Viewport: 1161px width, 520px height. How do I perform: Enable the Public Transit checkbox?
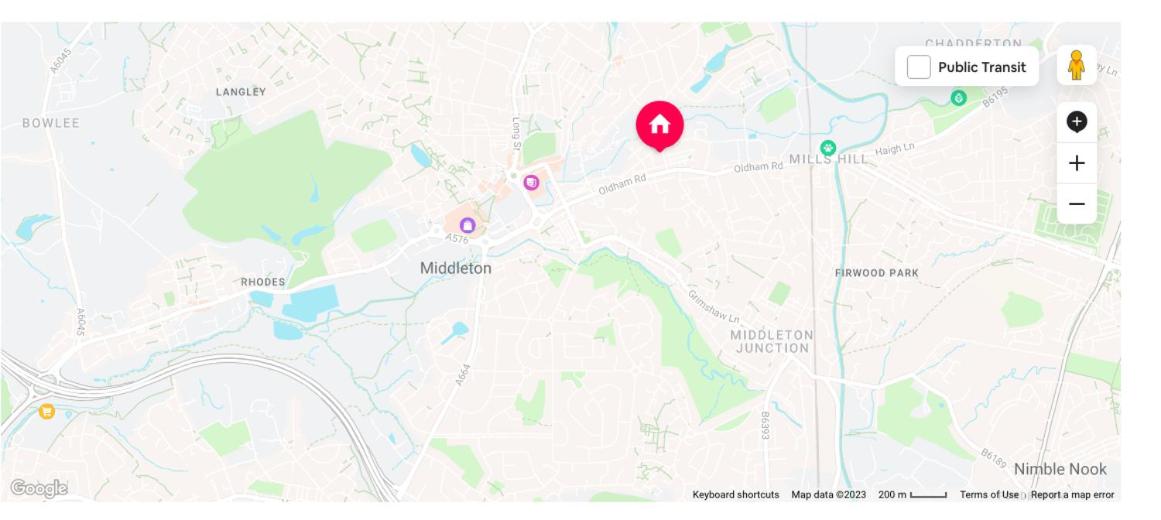coord(918,67)
